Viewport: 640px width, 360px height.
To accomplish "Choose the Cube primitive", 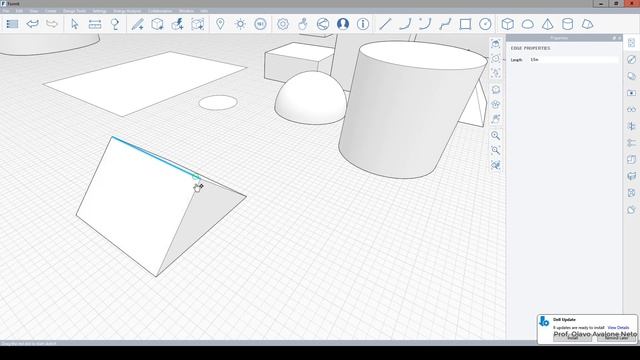I will coord(508,24).
